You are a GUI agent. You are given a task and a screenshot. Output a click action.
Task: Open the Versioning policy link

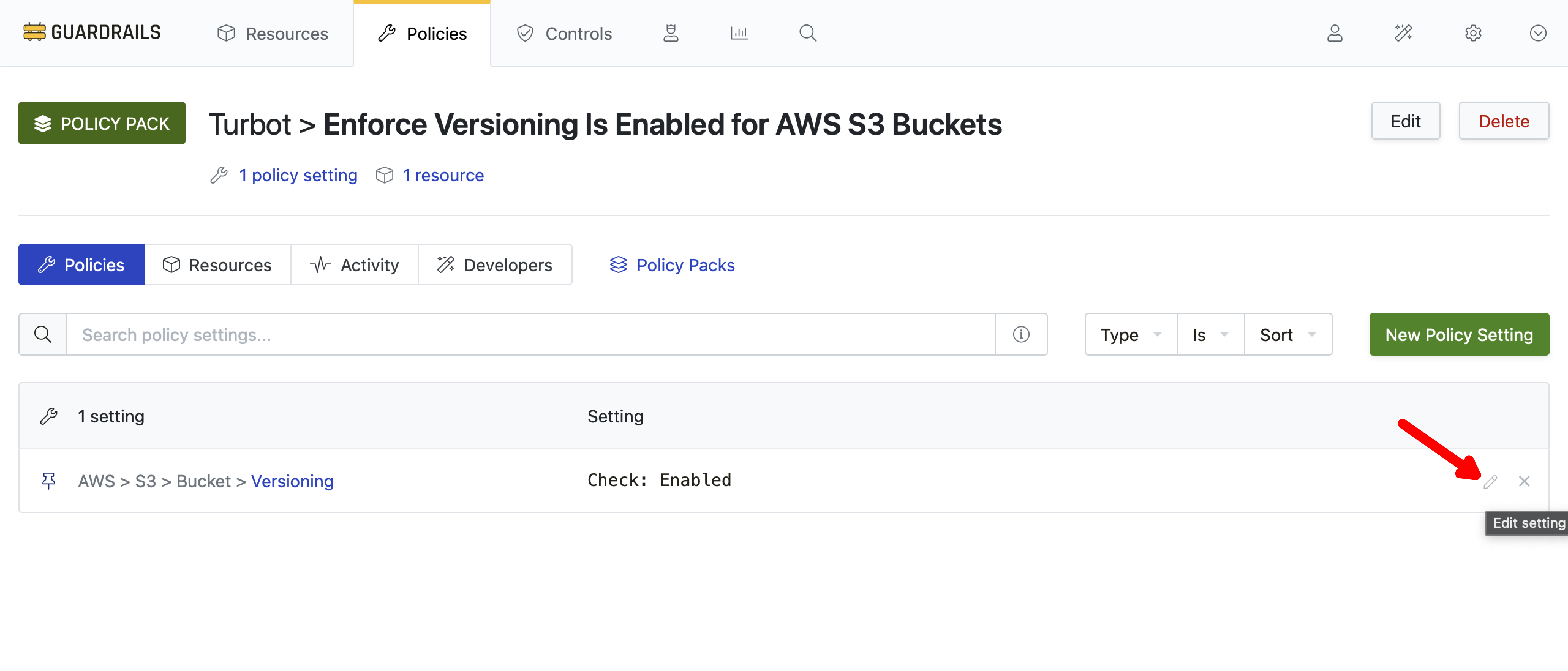(x=292, y=481)
